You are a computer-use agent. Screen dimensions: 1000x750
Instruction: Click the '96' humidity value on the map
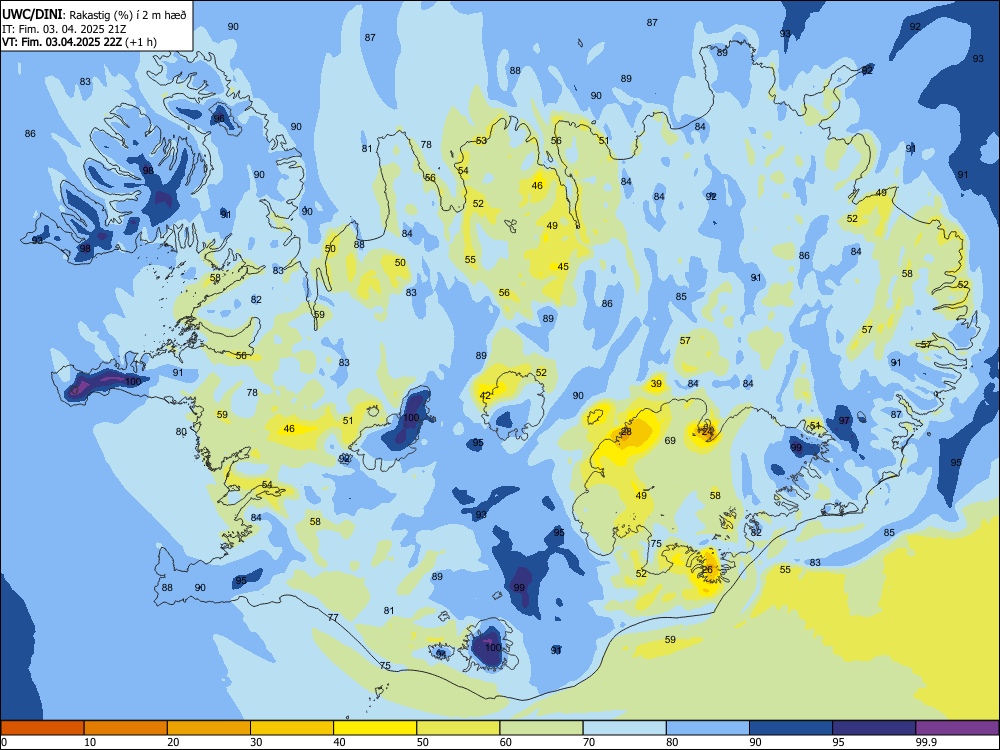[219, 118]
